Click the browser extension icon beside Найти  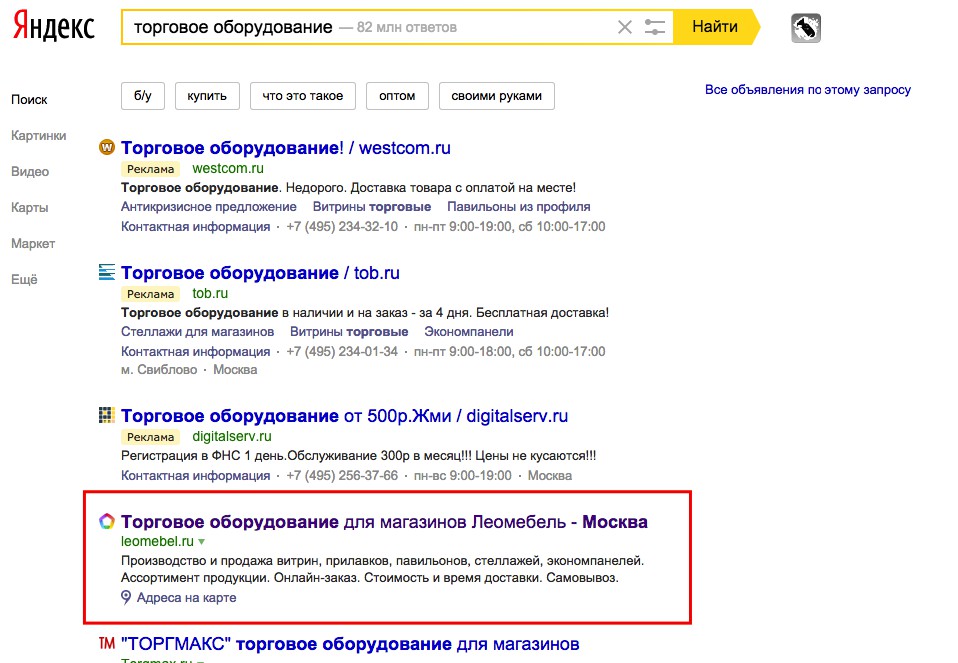[x=806, y=28]
